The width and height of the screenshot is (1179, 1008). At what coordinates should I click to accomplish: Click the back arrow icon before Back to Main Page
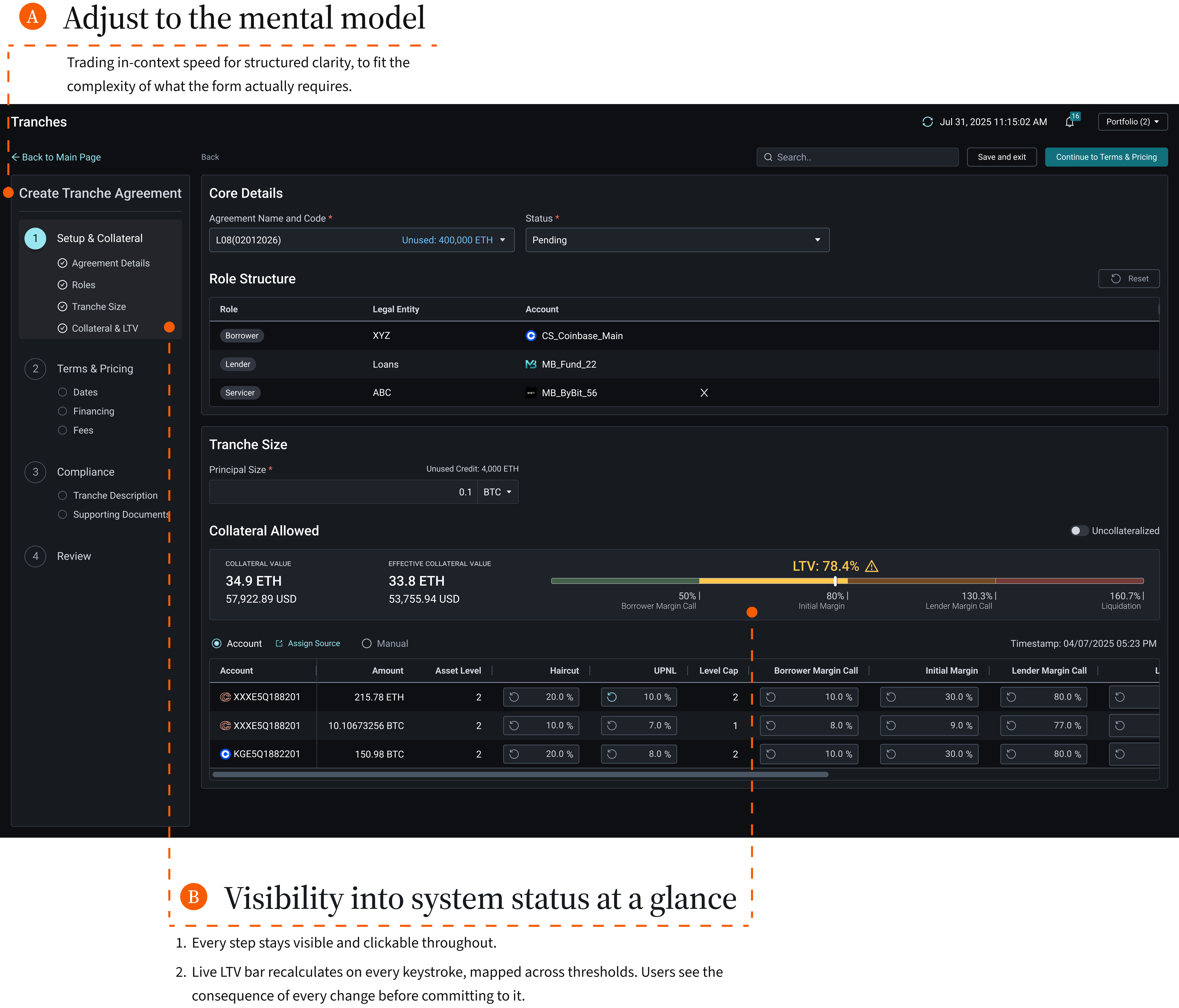[x=15, y=157]
